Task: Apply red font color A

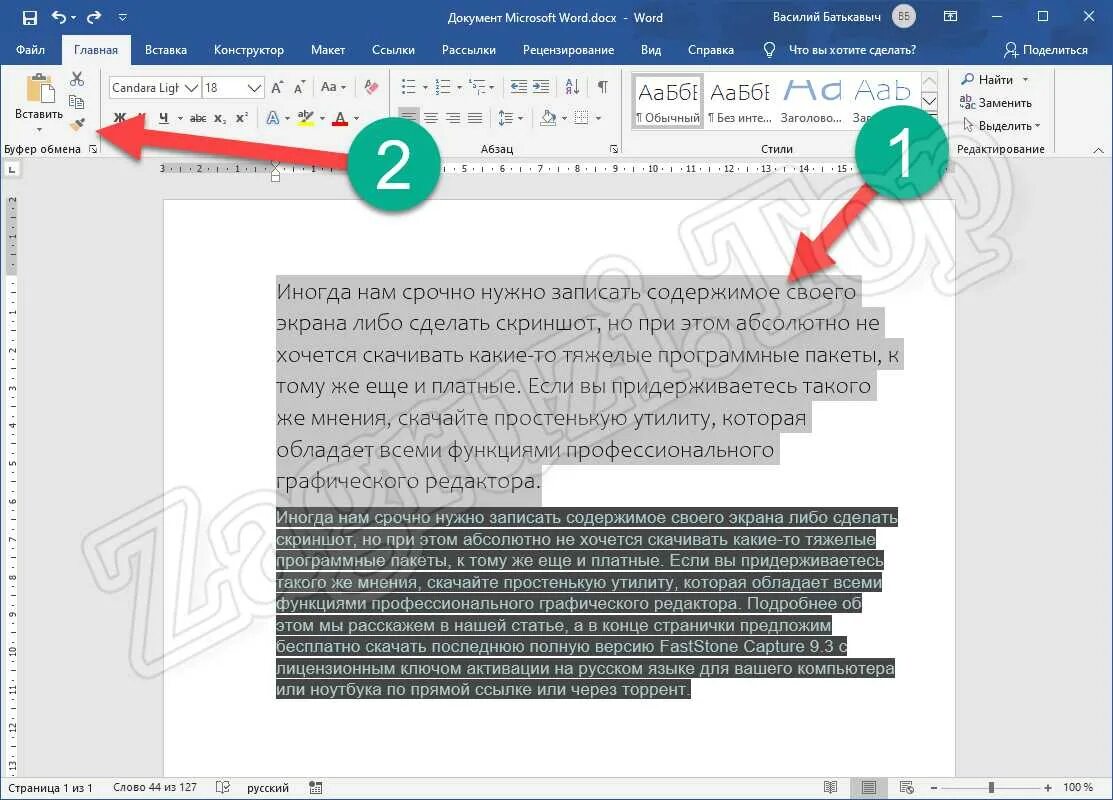Action: point(340,118)
